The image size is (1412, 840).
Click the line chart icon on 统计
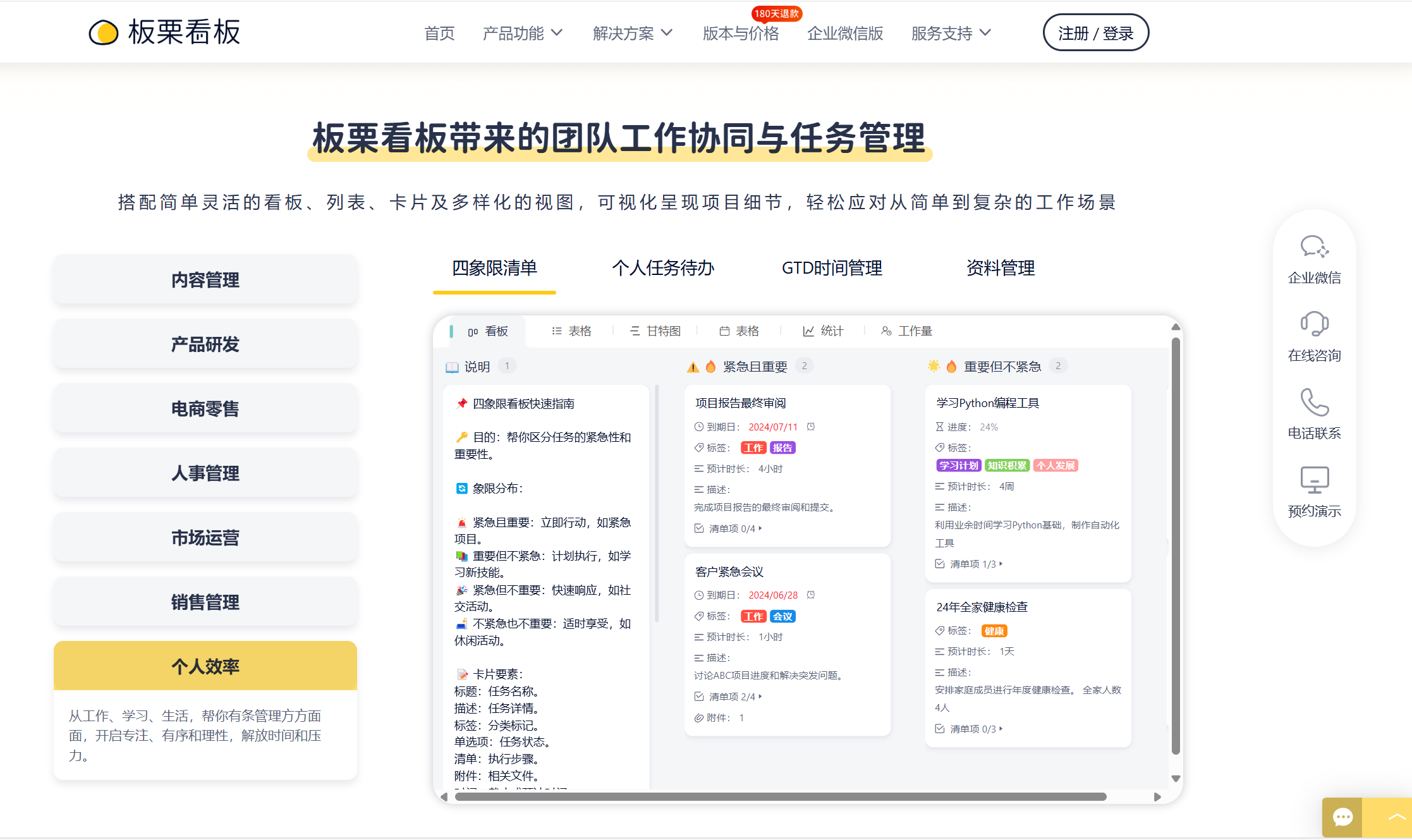(808, 331)
